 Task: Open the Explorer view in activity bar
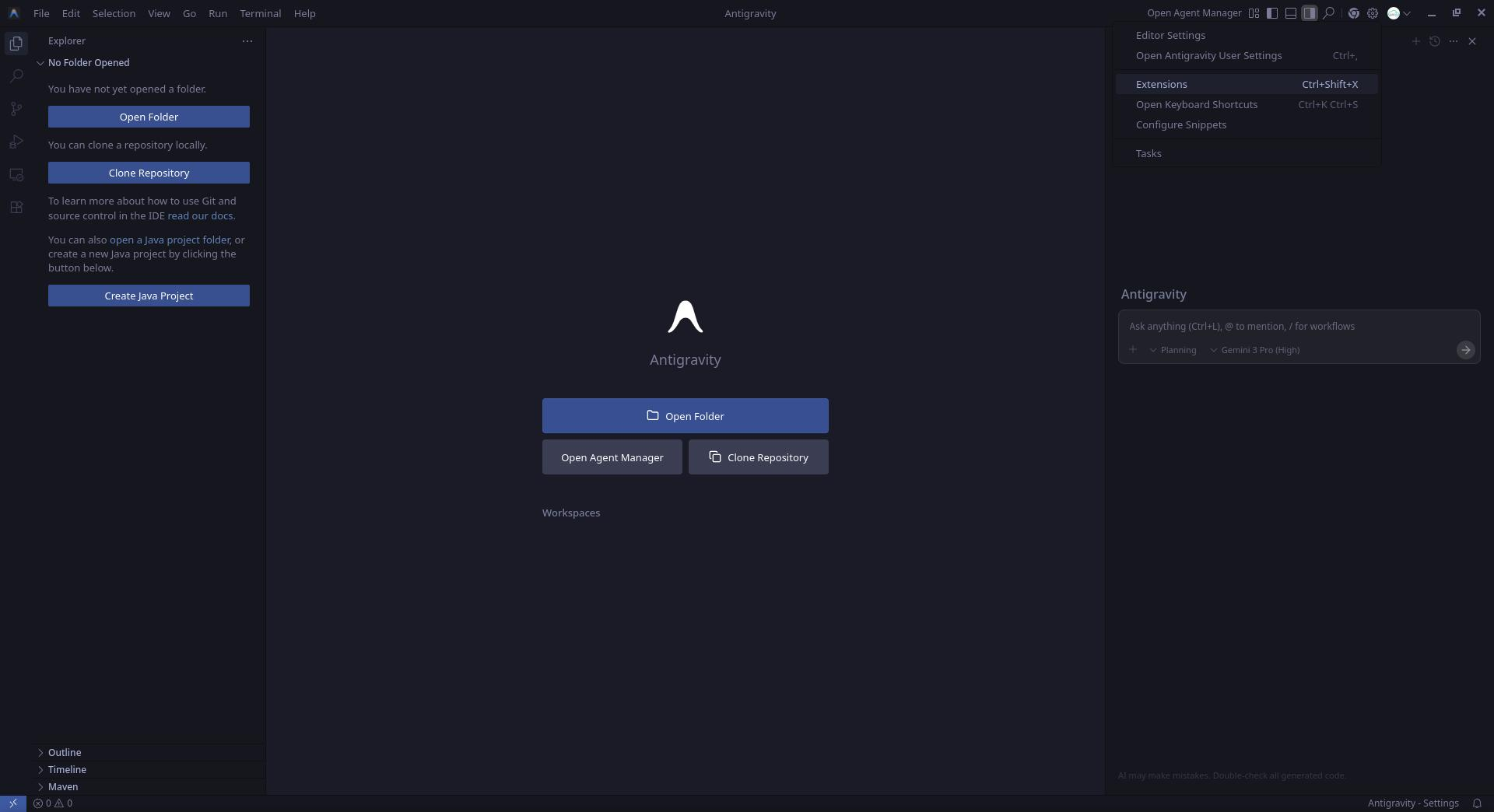16,44
